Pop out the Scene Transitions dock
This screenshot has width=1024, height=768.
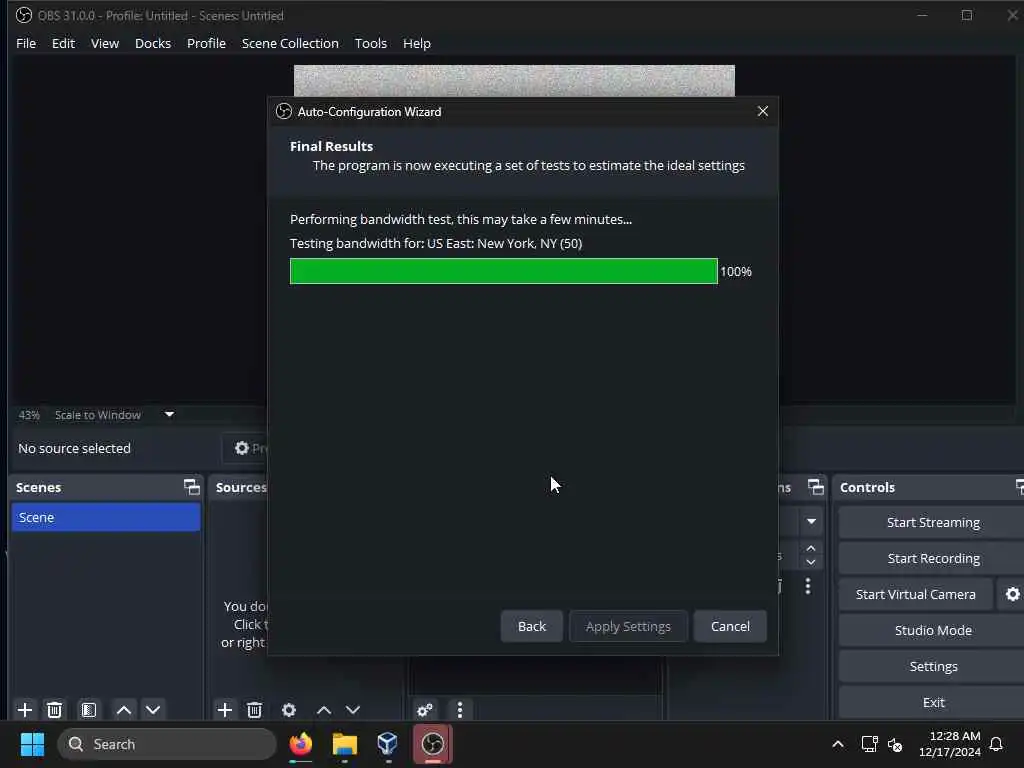816,487
